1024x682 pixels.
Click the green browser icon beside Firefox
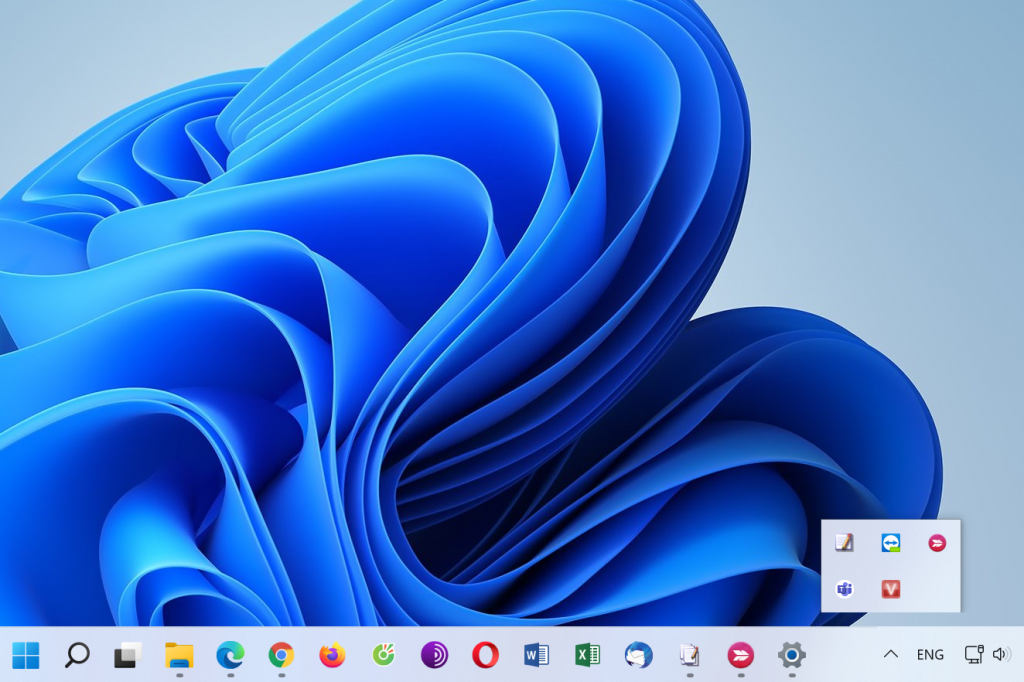pos(383,655)
